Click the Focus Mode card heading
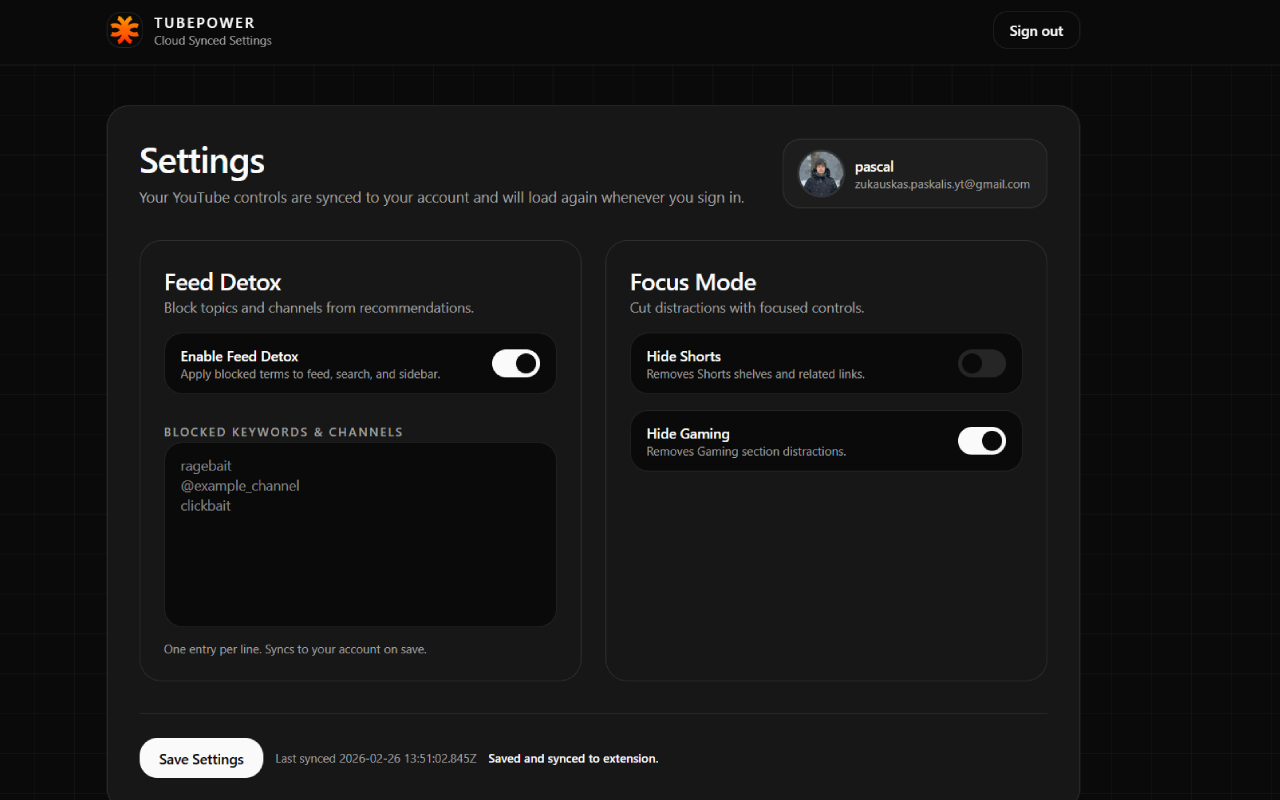1280x800 pixels. 693,283
